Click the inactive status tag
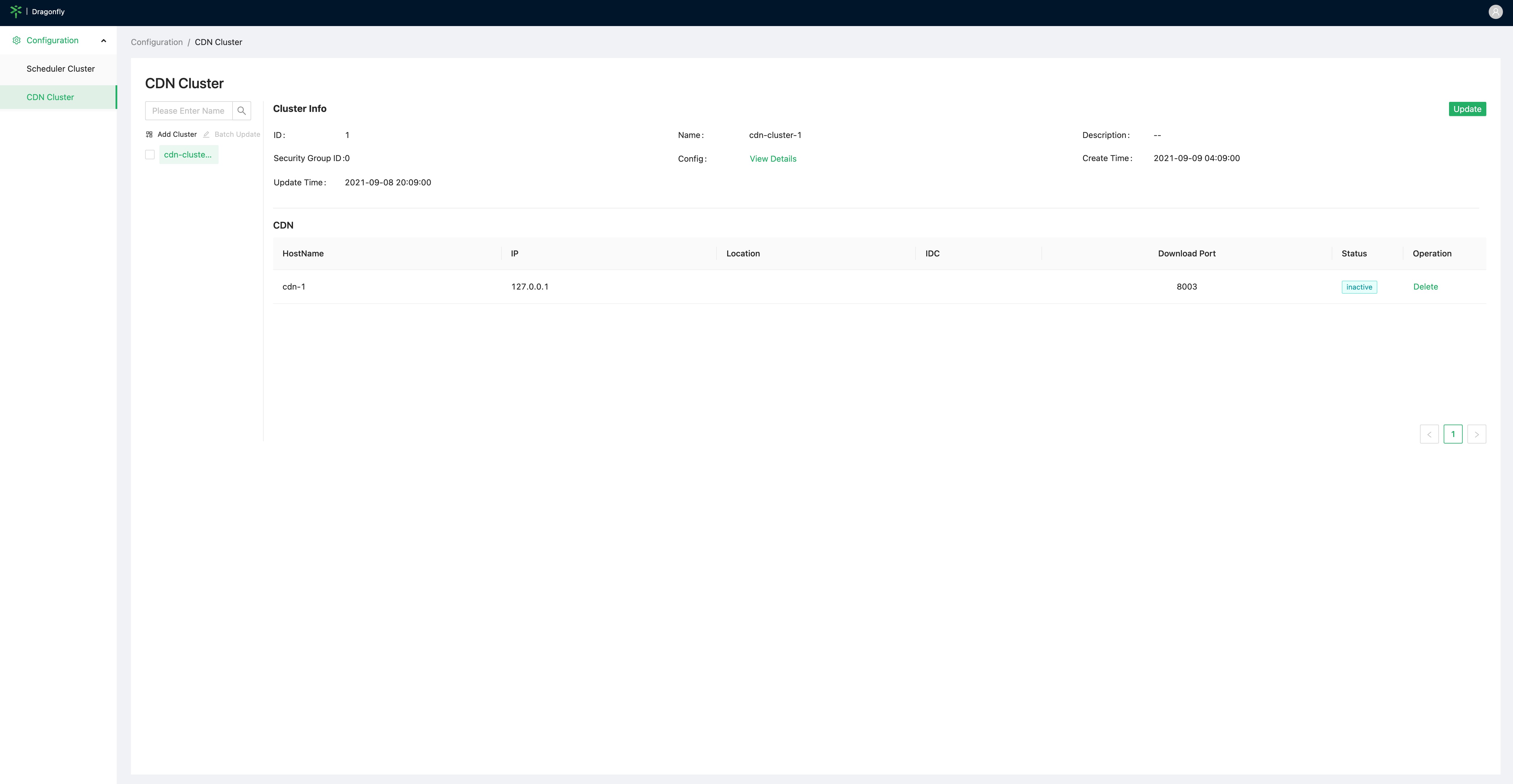 click(x=1359, y=287)
